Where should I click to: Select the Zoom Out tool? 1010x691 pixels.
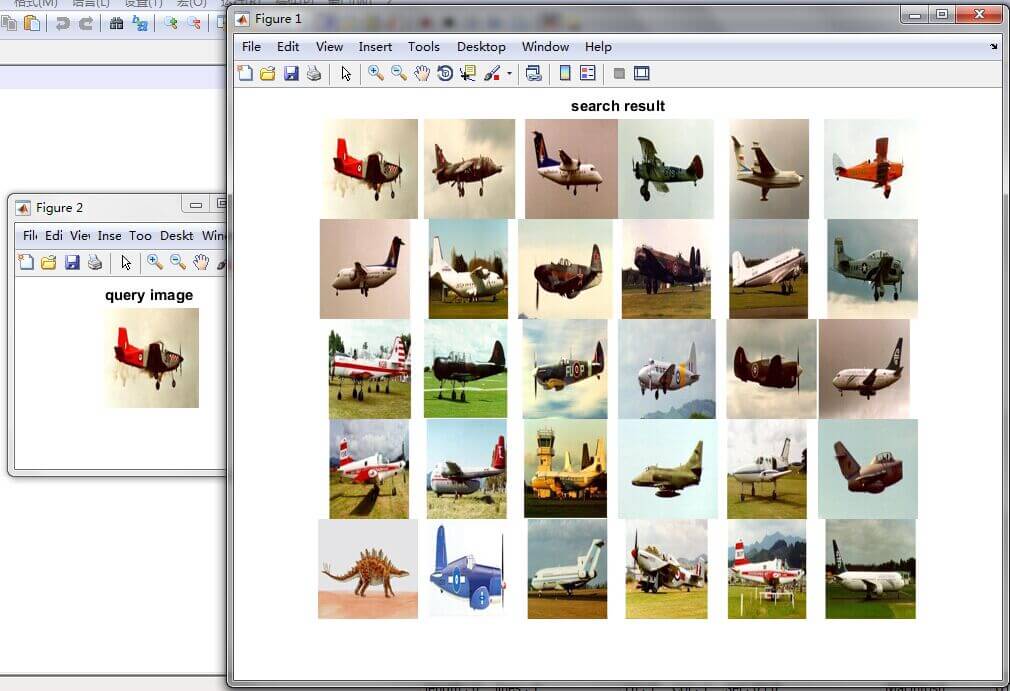pyautogui.click(x=399, y=73)
